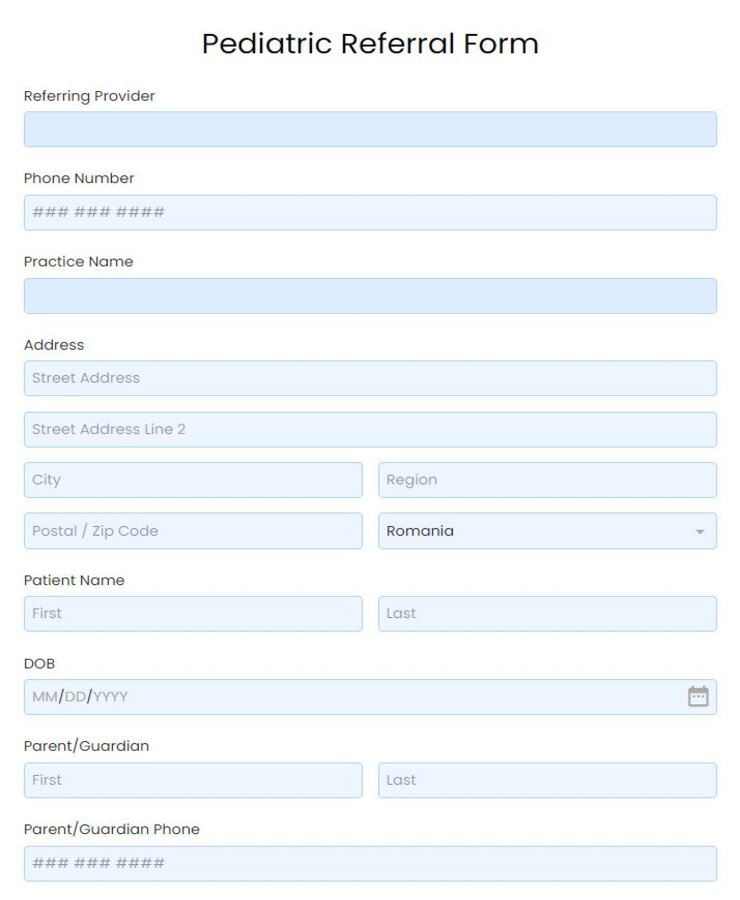Click the Pediatric Referral Form title

(x=370, y=44)
